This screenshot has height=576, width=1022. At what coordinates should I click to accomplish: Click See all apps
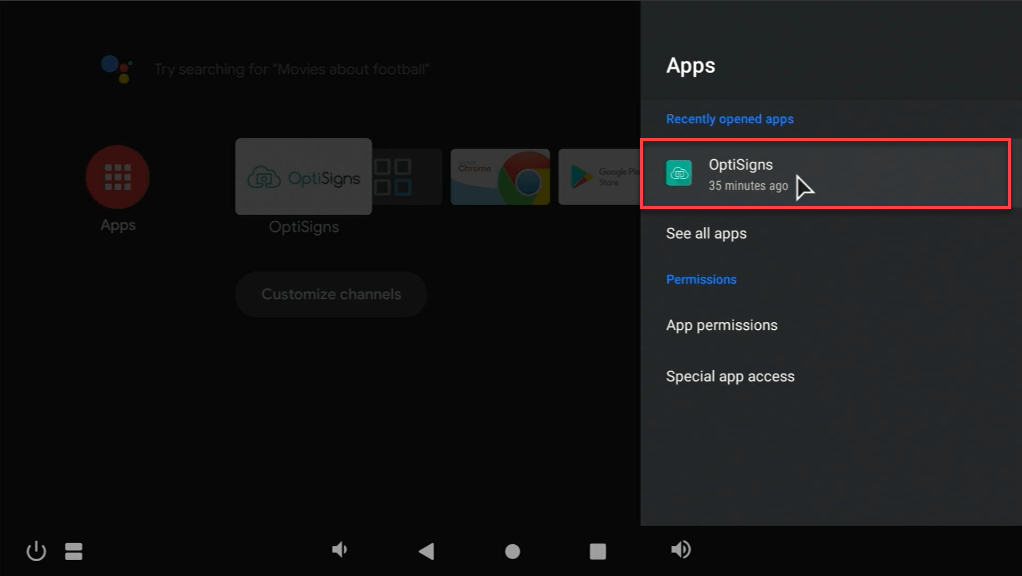tap(706, 233)
